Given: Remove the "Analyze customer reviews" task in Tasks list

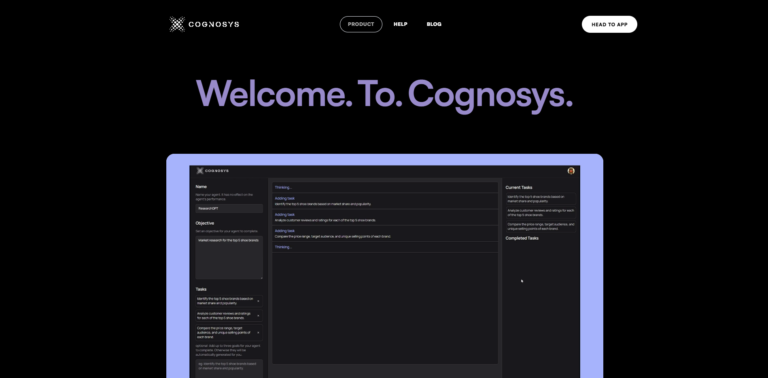Looking at the screenshot, I should pos(259,315).
